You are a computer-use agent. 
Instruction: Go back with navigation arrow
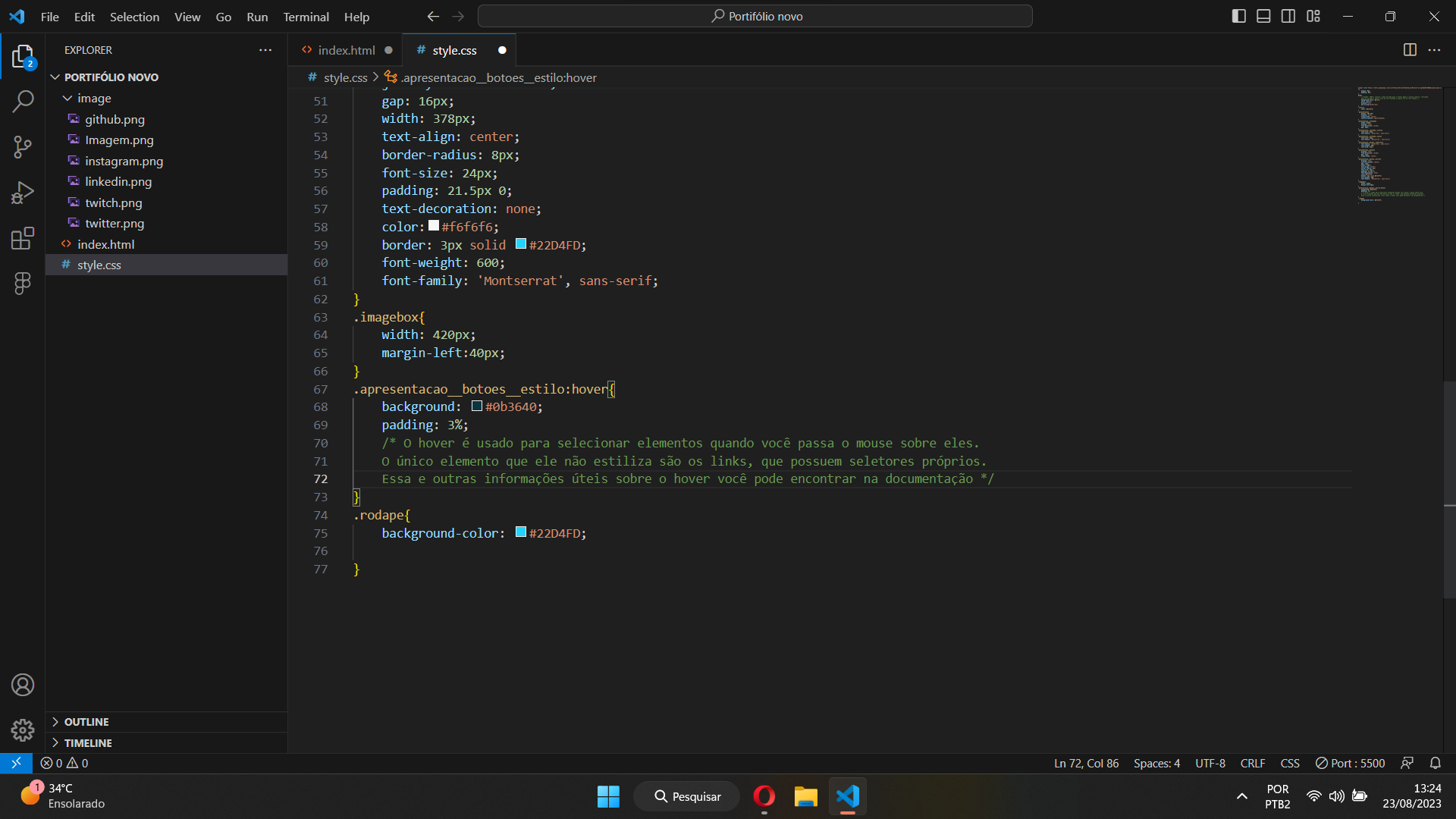point(433,16)
